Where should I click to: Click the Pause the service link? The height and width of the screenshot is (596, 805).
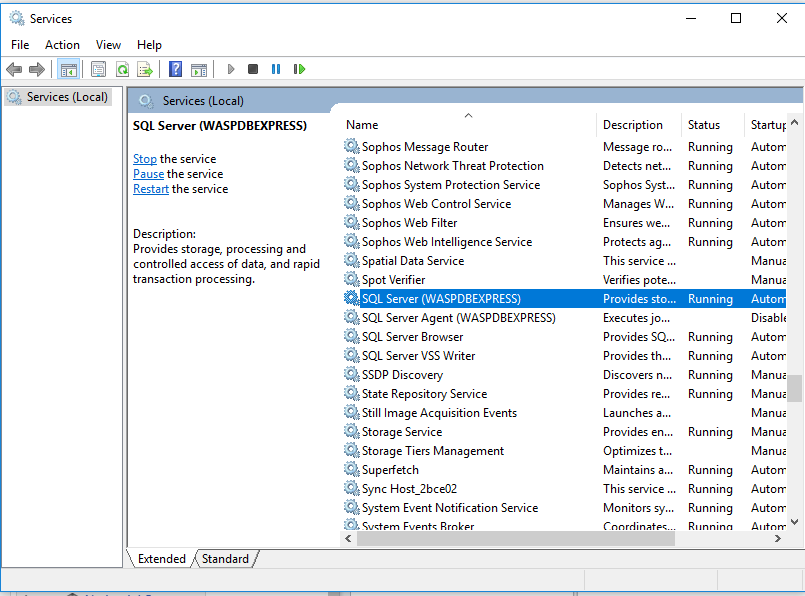click(148, 174)
